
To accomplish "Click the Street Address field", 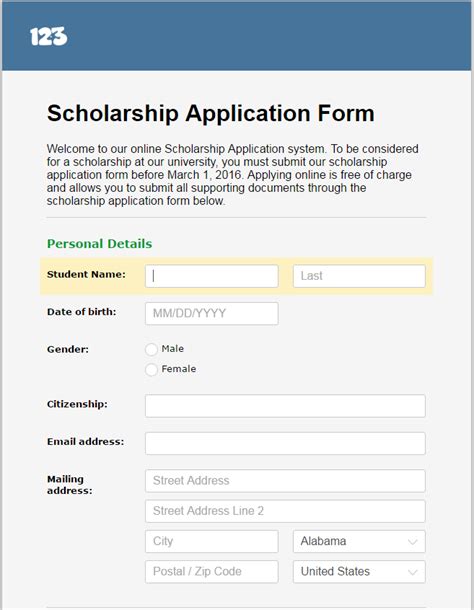I will pos(285,481).
